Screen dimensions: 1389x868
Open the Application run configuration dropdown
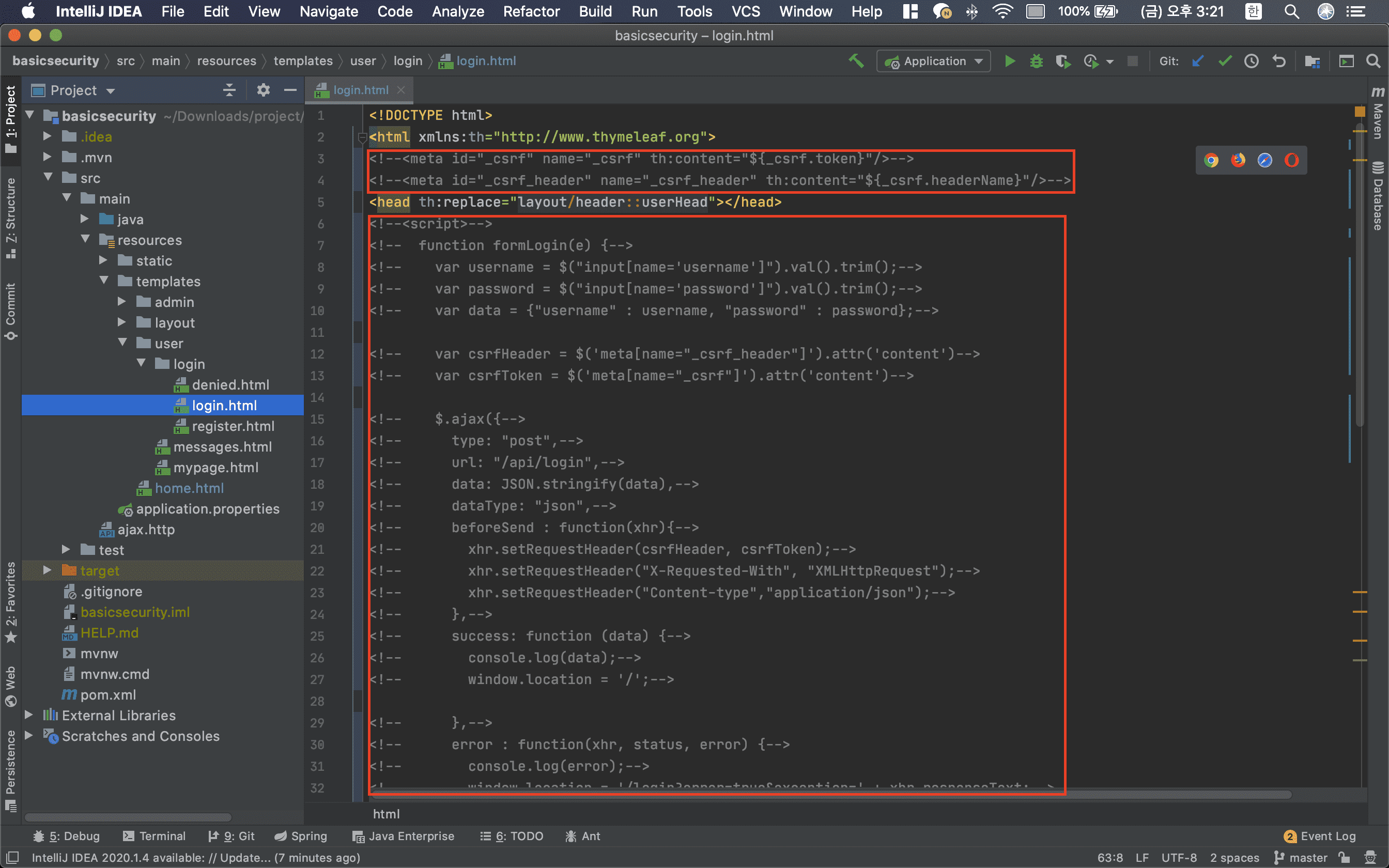click(933, 61)
